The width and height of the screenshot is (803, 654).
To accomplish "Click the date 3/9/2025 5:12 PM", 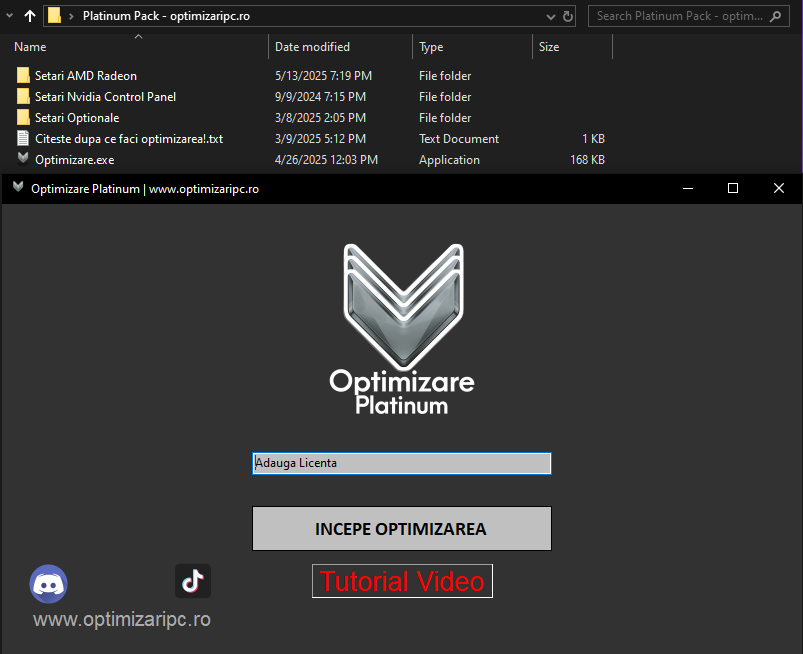I will pyautogui.click(x=321, y=139).
